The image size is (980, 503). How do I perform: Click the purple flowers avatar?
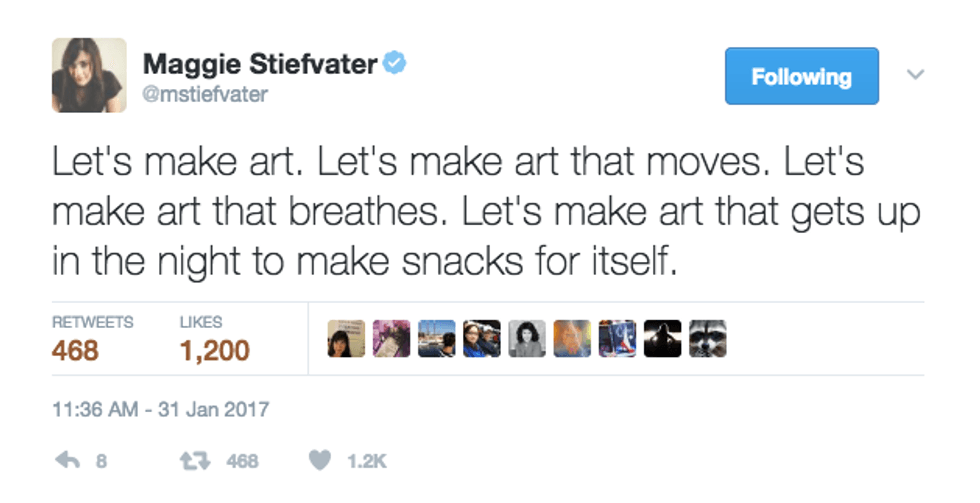tap(390, 339)
